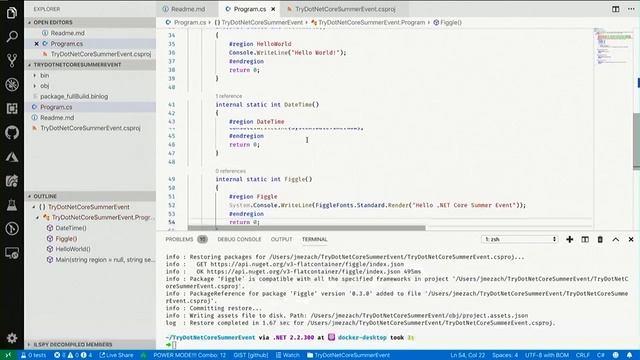Screen dimensions: 640x360
Task: Collapse the Program class in Outline
Action: 38,218
